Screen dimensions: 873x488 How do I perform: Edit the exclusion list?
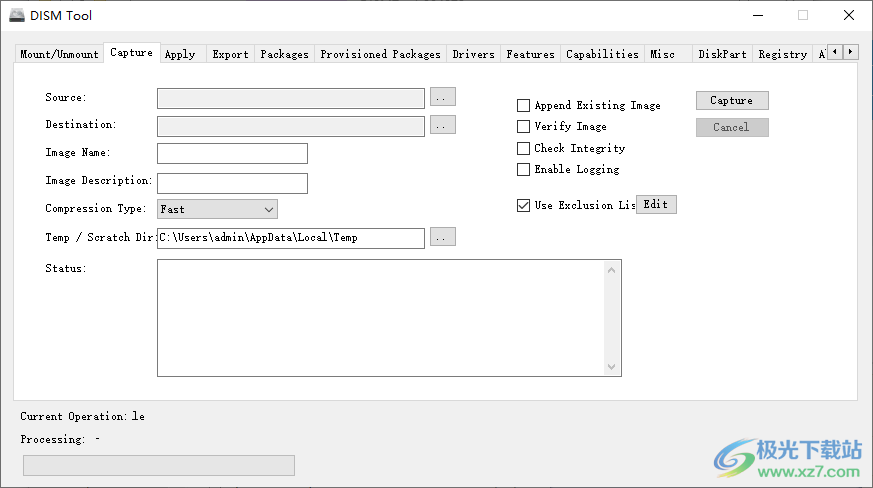(656, 204)
